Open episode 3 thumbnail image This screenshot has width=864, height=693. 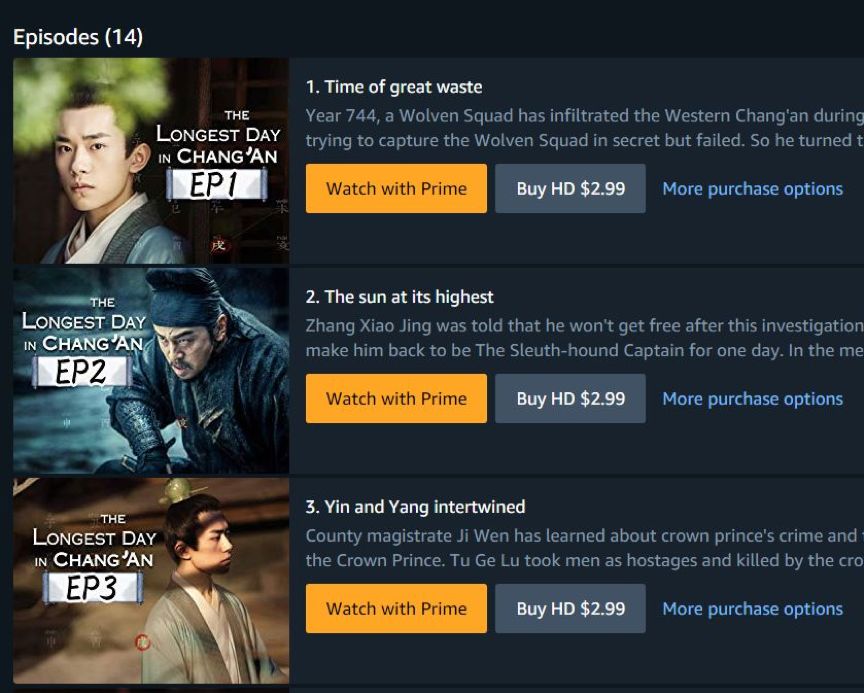pos(151,581)
